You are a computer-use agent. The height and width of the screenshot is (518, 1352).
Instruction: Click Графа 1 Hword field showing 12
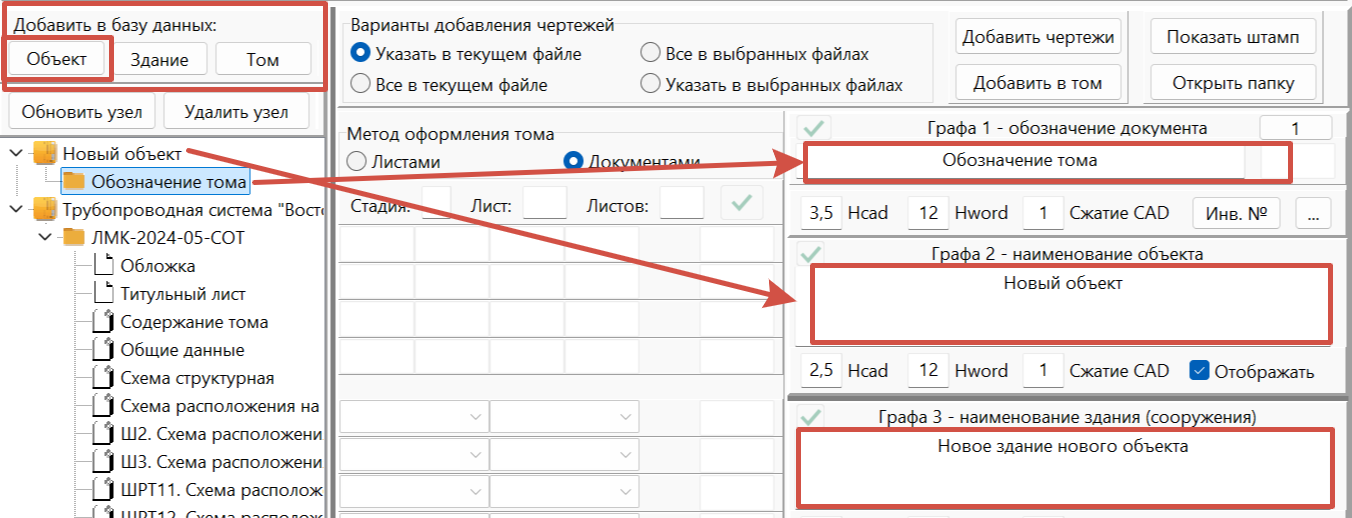pyautogui.click(x=929, y=212)
